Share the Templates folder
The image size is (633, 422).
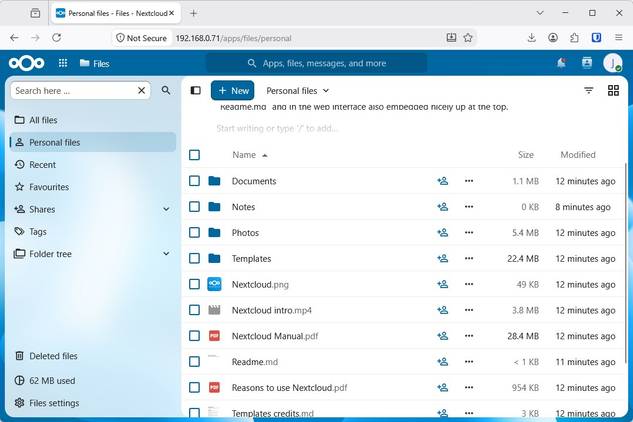(x=443, y=258)
